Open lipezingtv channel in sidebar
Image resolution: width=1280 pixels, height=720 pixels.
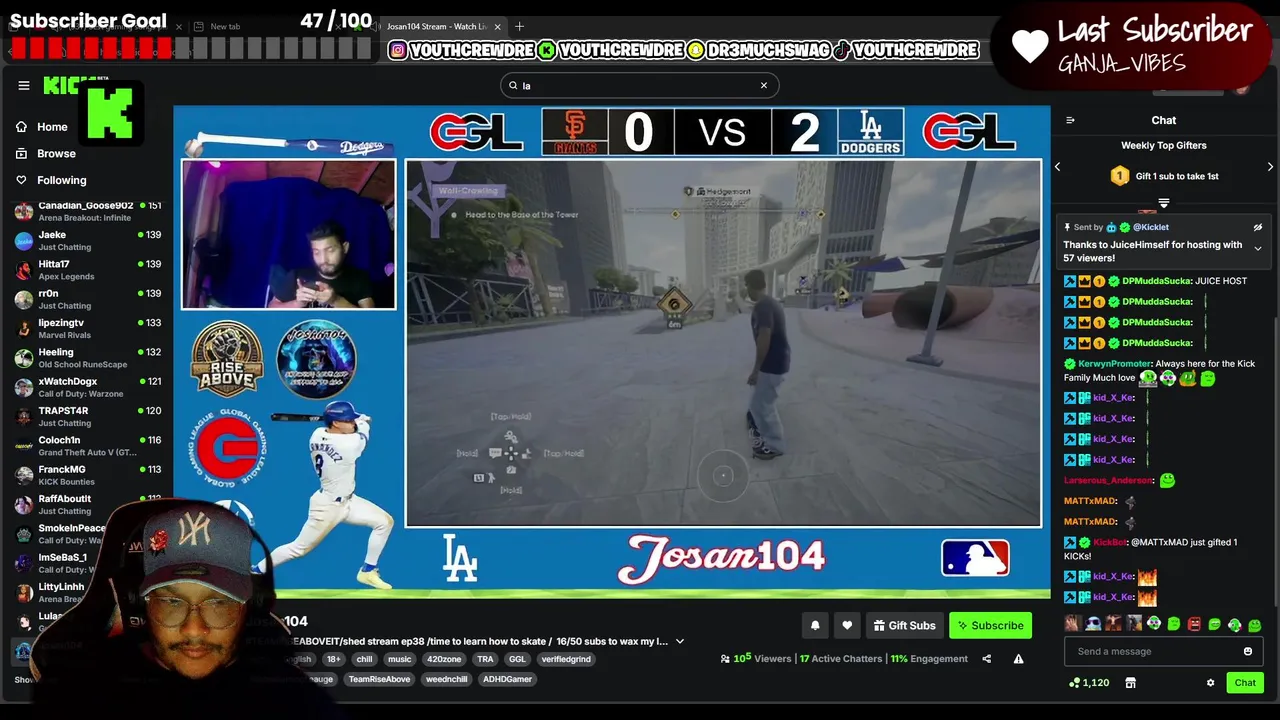click(87, 329)
